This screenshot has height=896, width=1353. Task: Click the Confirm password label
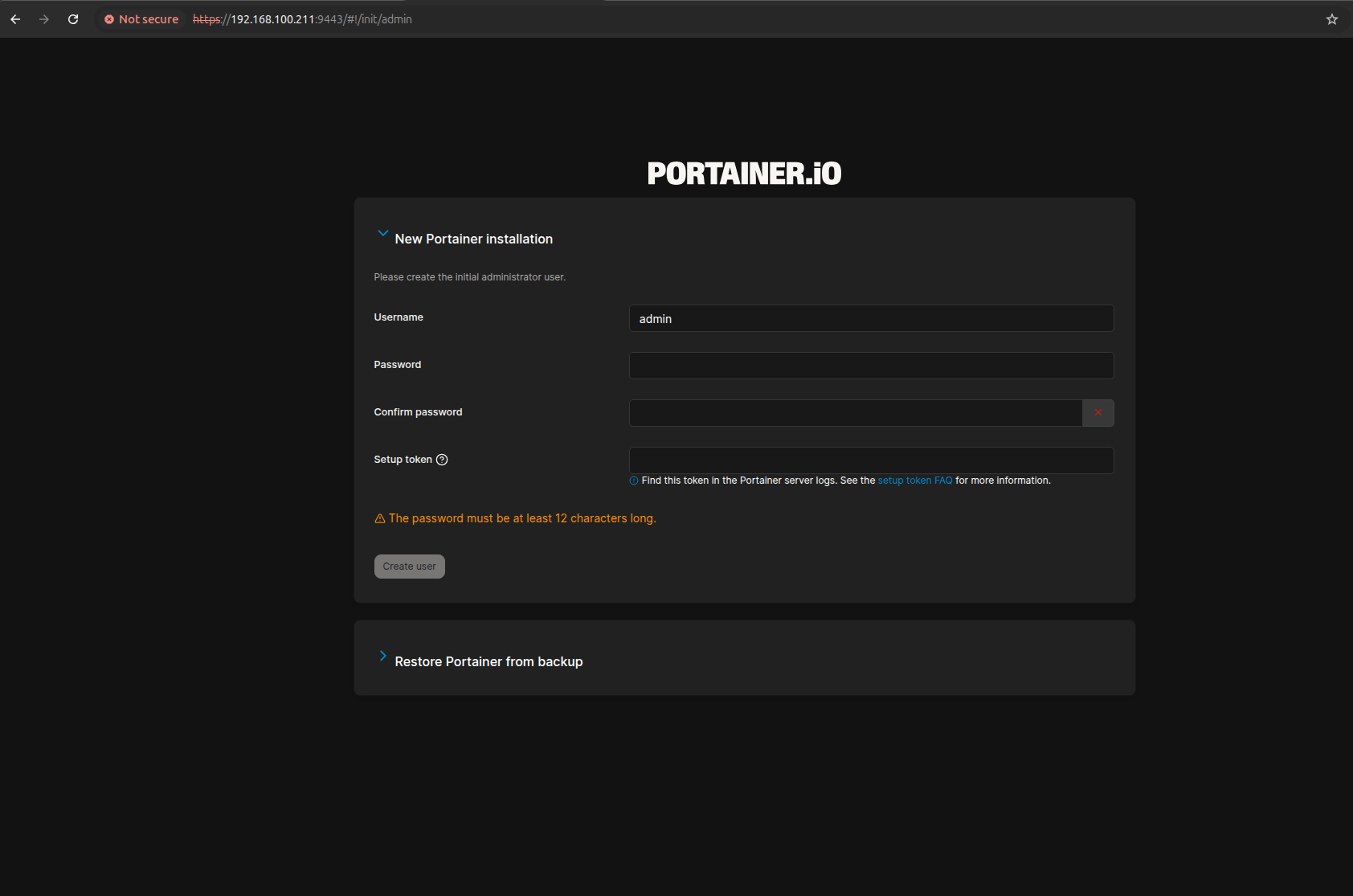tap(418, 412)
